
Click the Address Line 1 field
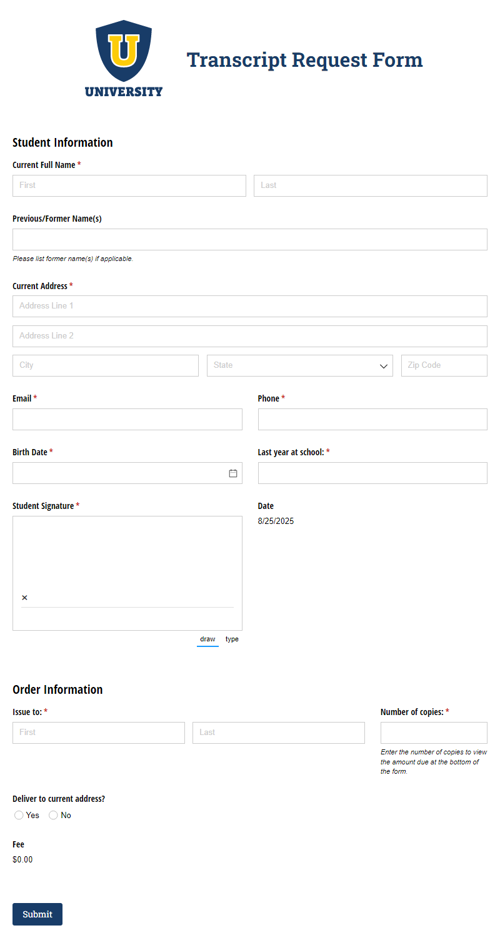(250, 306)
